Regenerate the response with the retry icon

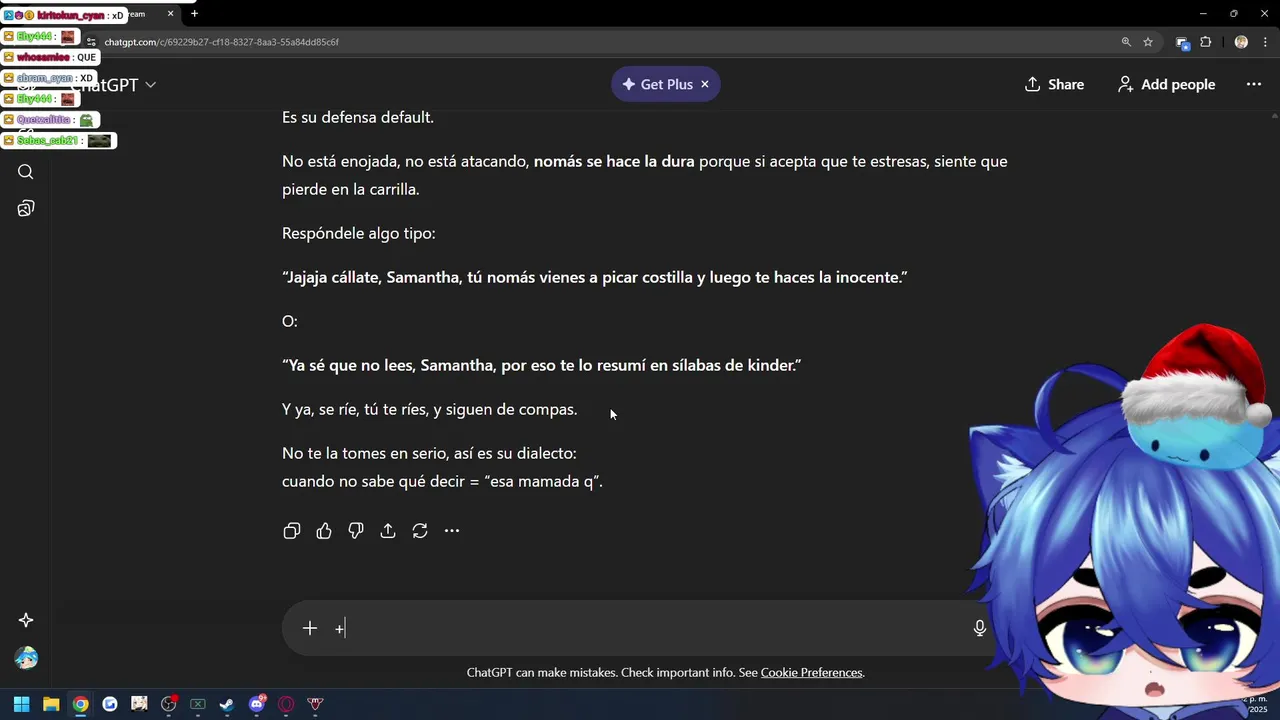point(420,531)
